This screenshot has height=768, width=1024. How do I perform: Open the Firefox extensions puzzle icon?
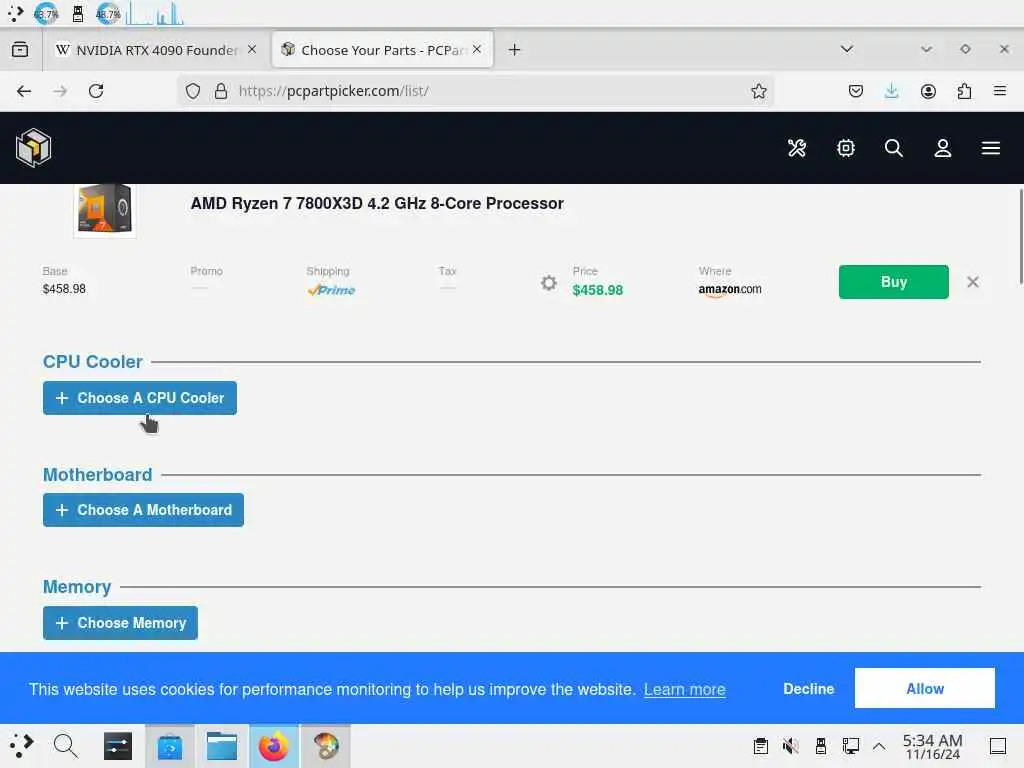(964, 91)
